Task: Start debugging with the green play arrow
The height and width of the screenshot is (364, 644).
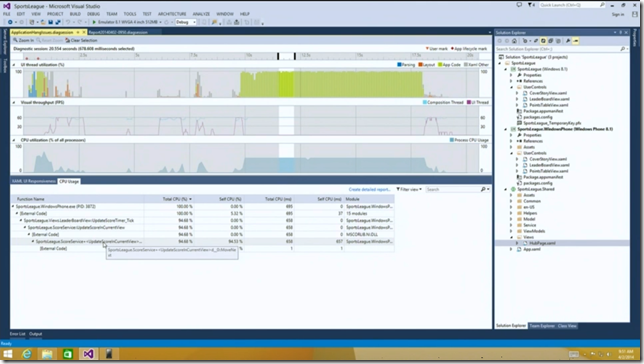Action: pyautogui.click(x=94, y=22)
